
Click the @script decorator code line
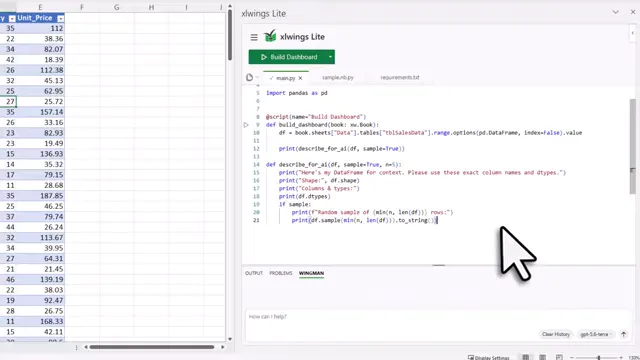click(316, 117)
